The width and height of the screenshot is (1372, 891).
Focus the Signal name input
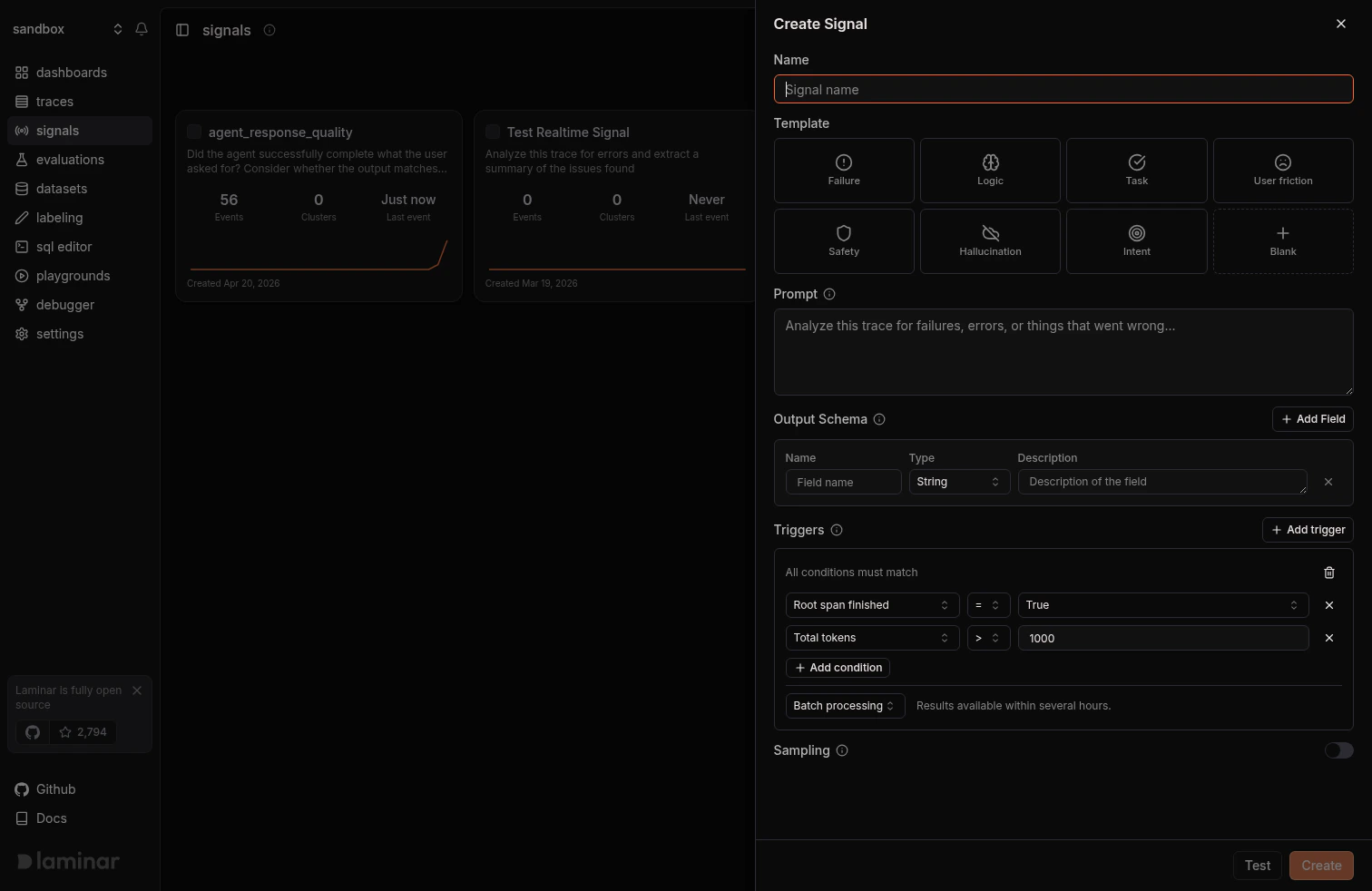[1063, 89]
